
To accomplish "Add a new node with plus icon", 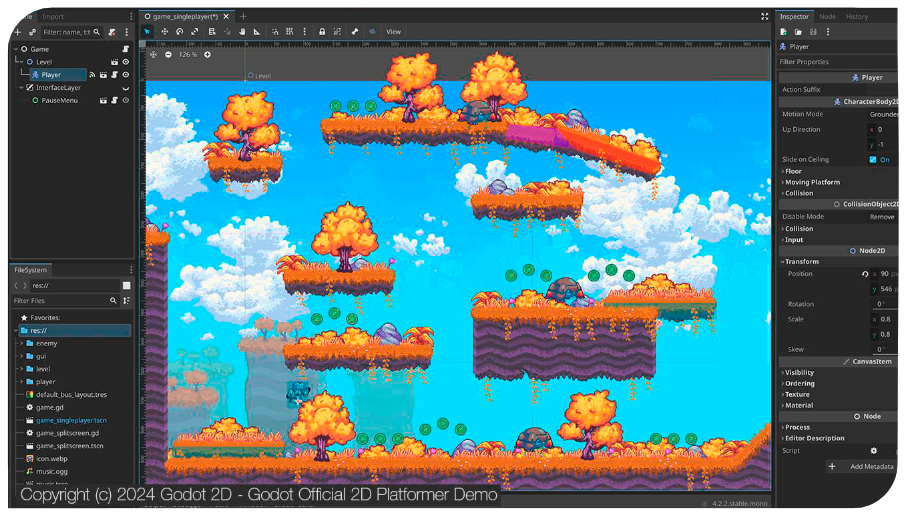I will pos(17,32).
